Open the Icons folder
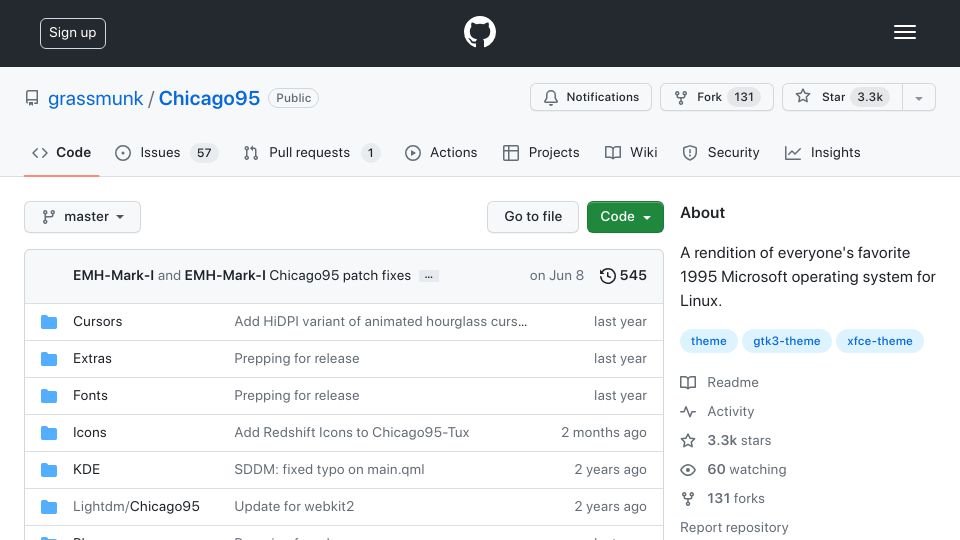Image resolution: width=960 pixels, height=540 pixels. [89, 432]
